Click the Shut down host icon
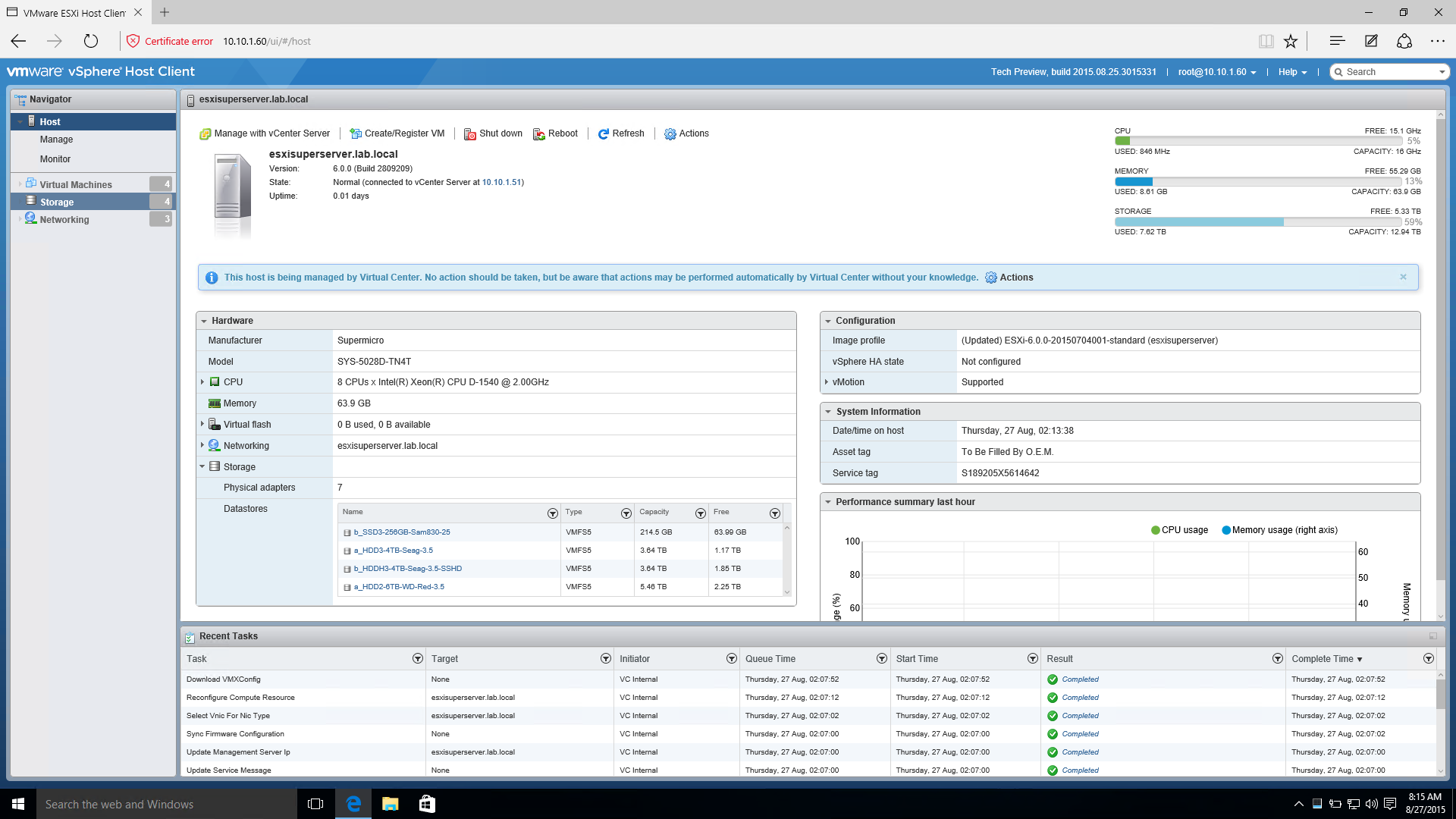Viewport: 1456px width, 819px height. click(x=469, y=134)
